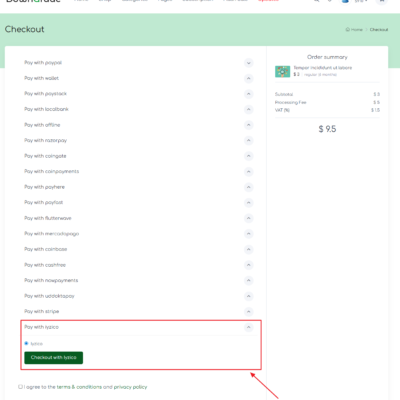The image size is (400, 400).
Task: Click Checkout with iyzico button
Action: (54, 358)
